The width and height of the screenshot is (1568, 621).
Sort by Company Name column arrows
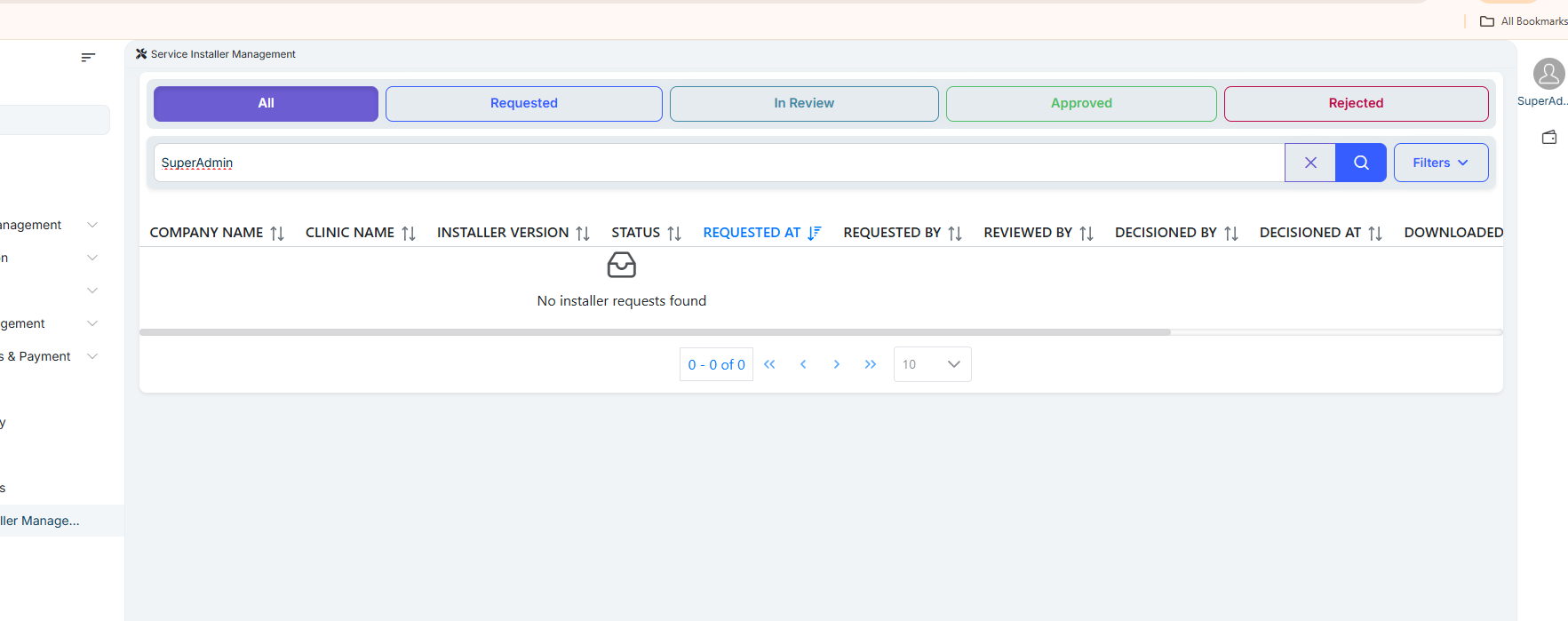coord(277,233)
